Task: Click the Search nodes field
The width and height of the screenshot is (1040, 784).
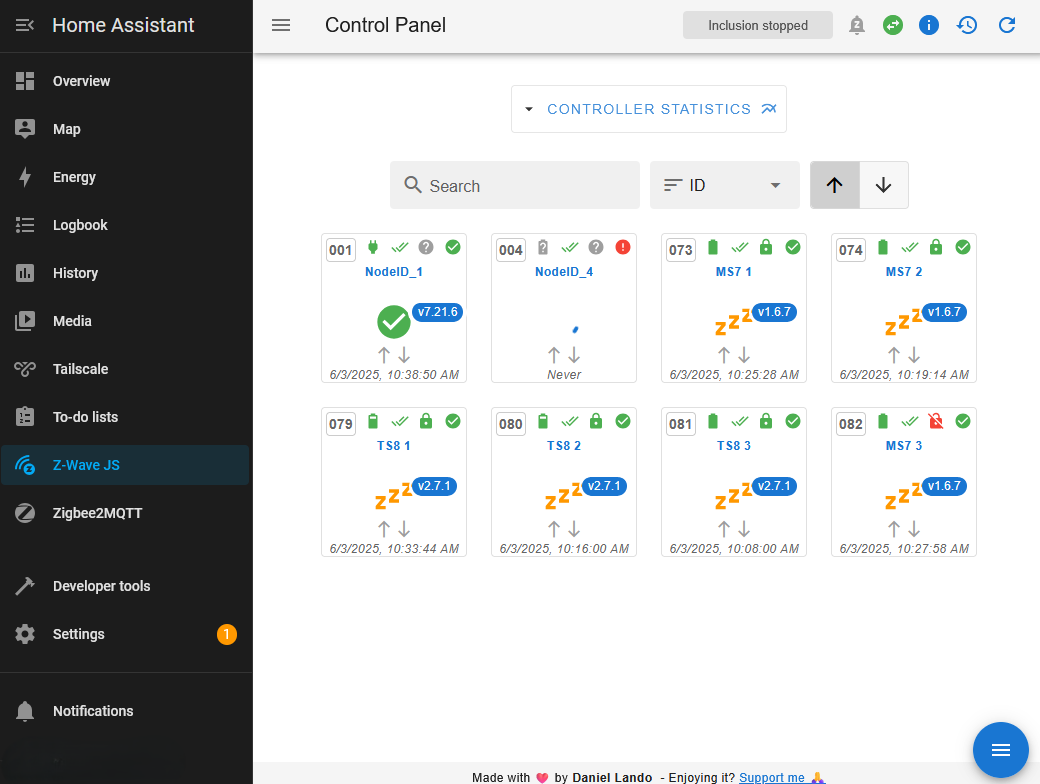Action: 515,185
